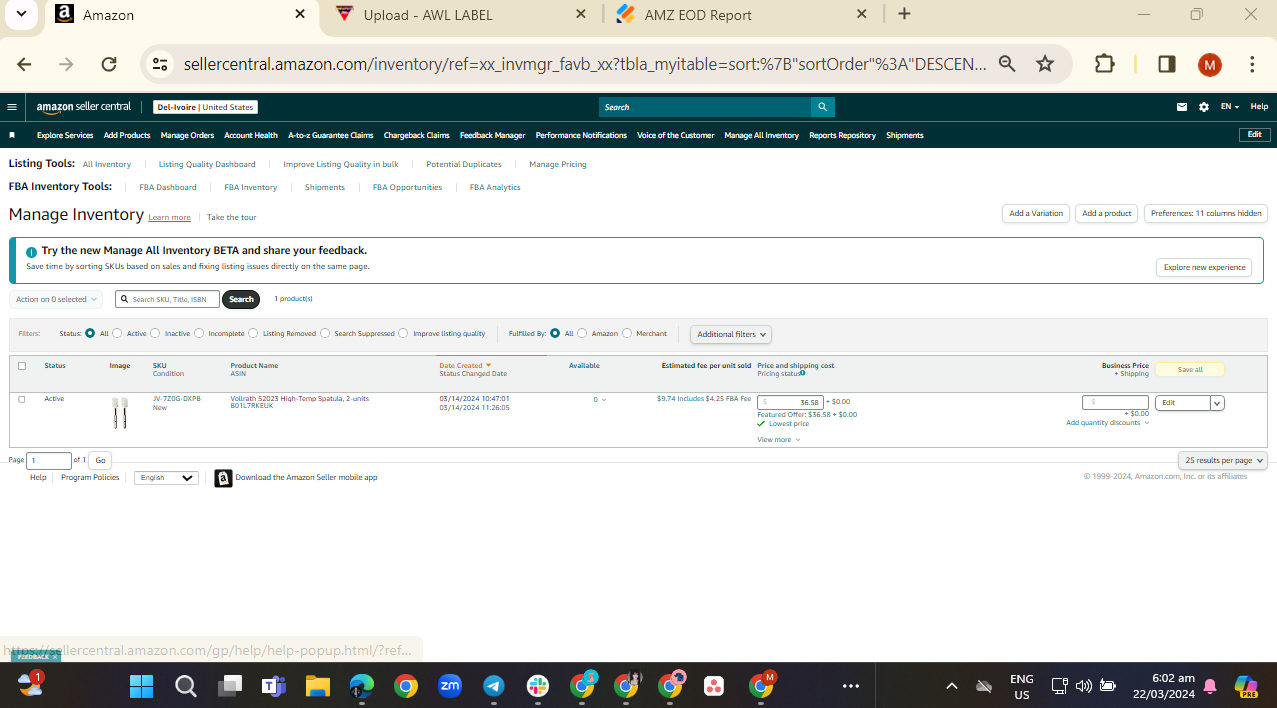Open the English language dropdown in footer
The image size is (1277, 708).
166,478
